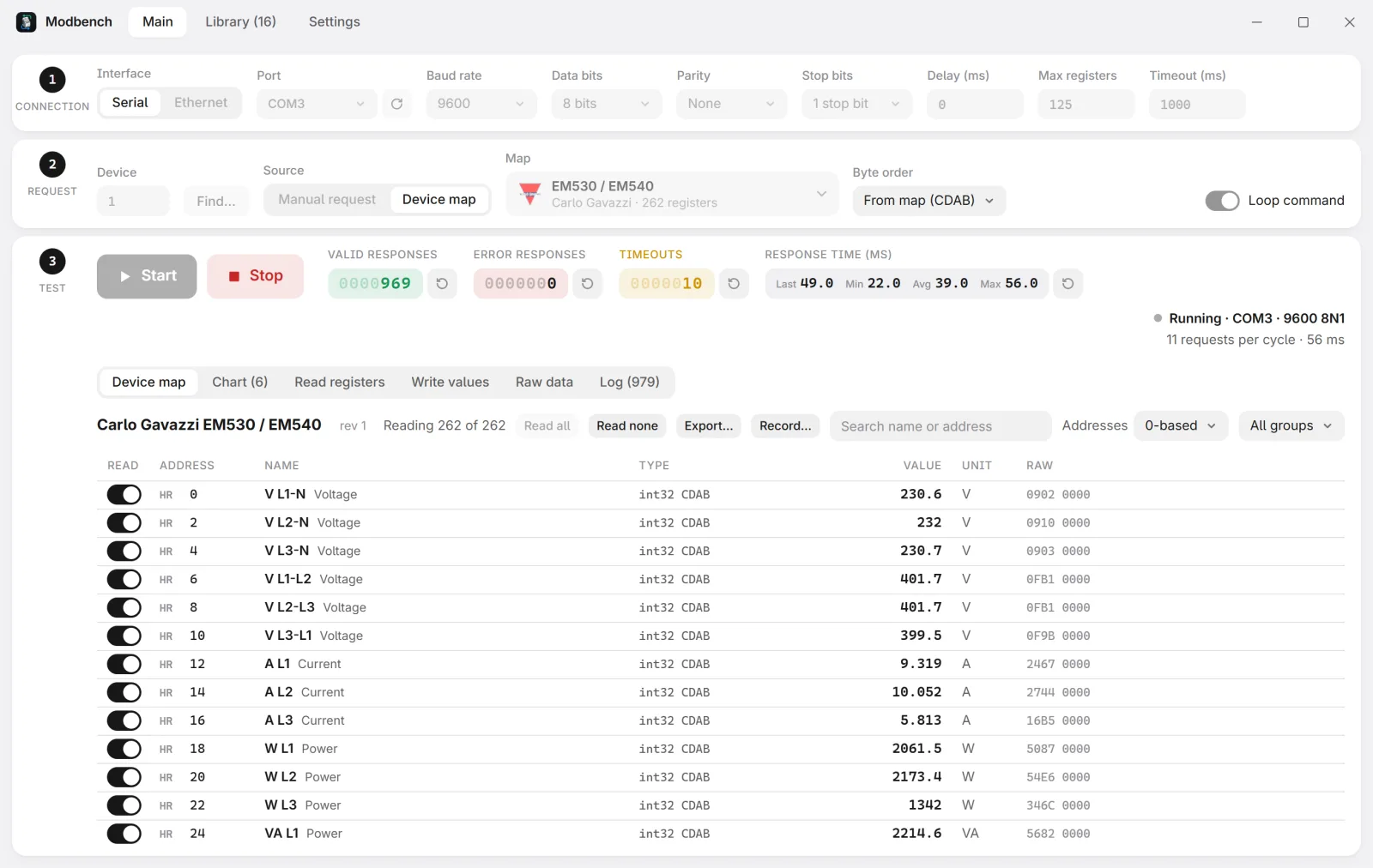Reset the timeouts counter
1373x868 pixels.
[734, 283]
